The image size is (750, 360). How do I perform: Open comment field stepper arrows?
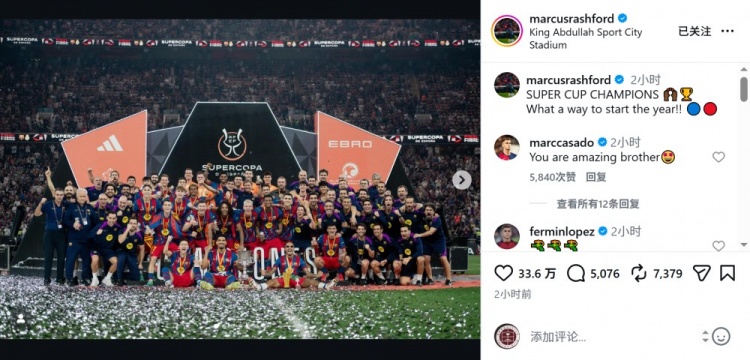(705, 336)
